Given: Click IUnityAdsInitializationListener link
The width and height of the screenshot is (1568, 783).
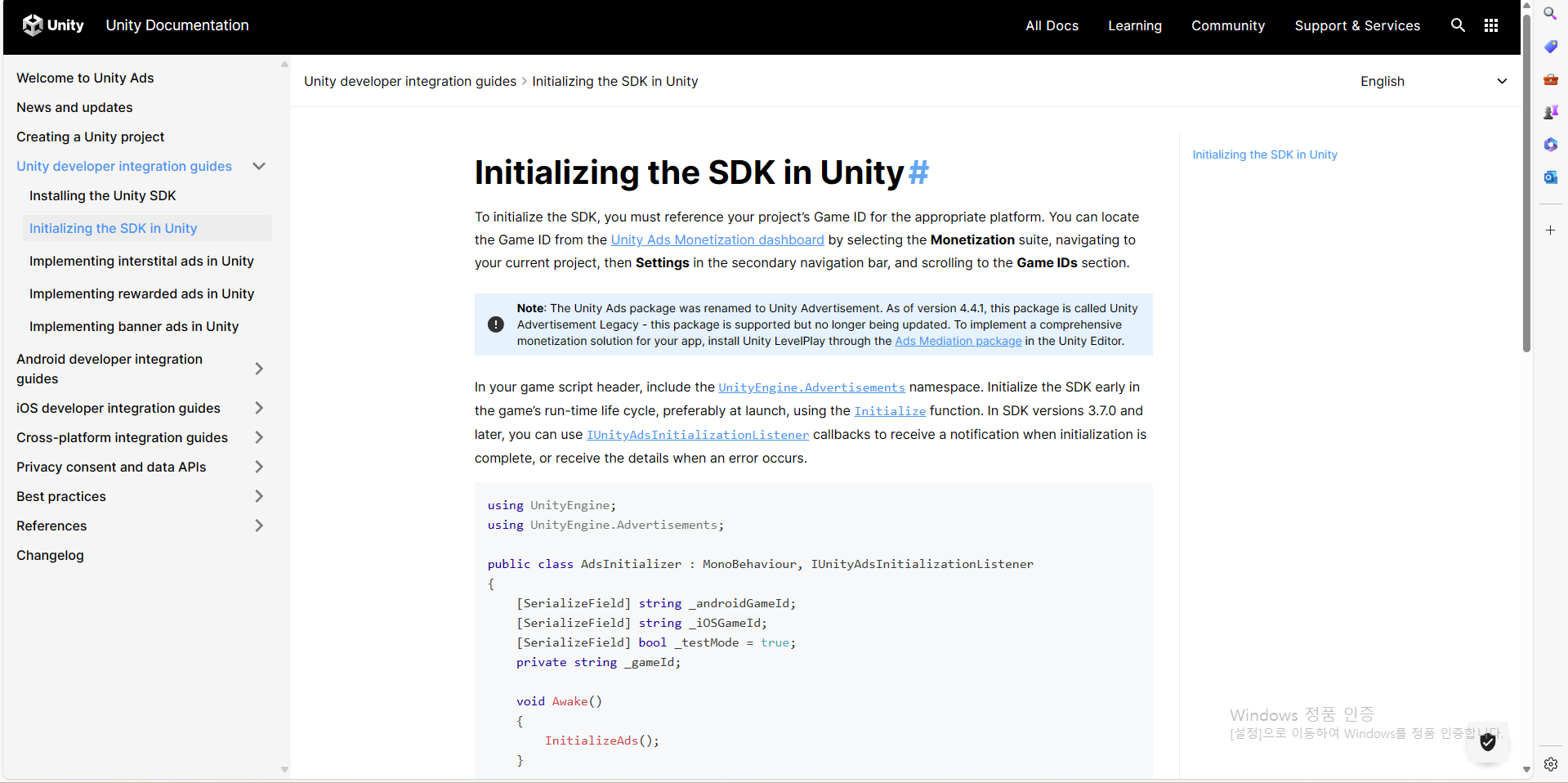Looking at the screenshot, I should coord(698,435).
